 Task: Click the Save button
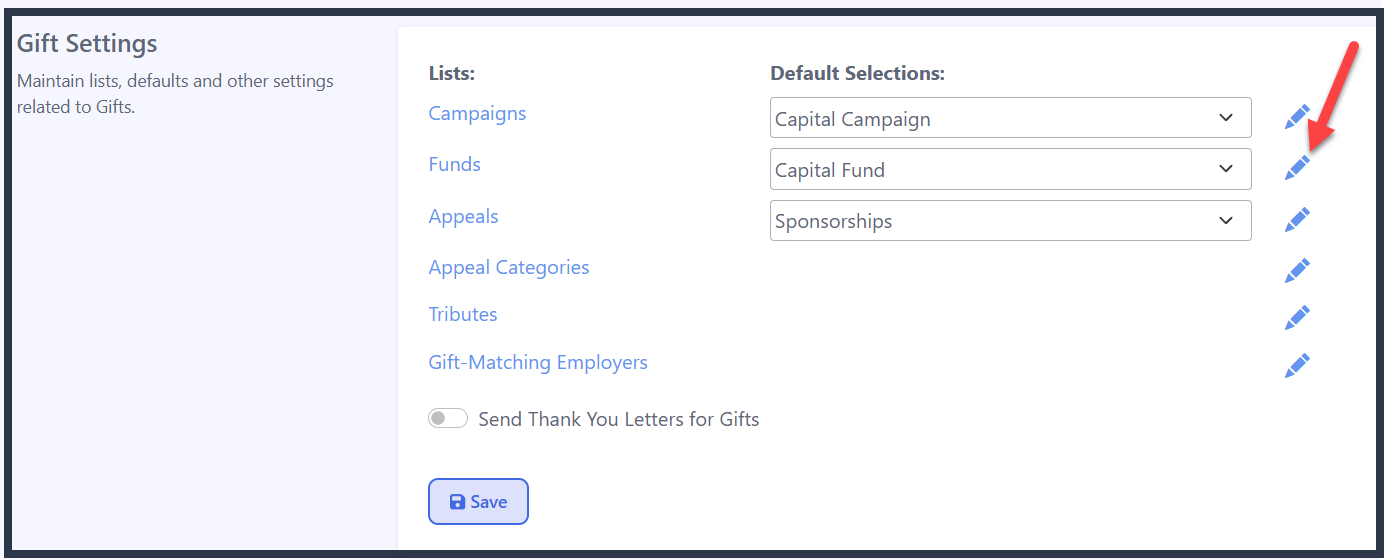point(478,502)
